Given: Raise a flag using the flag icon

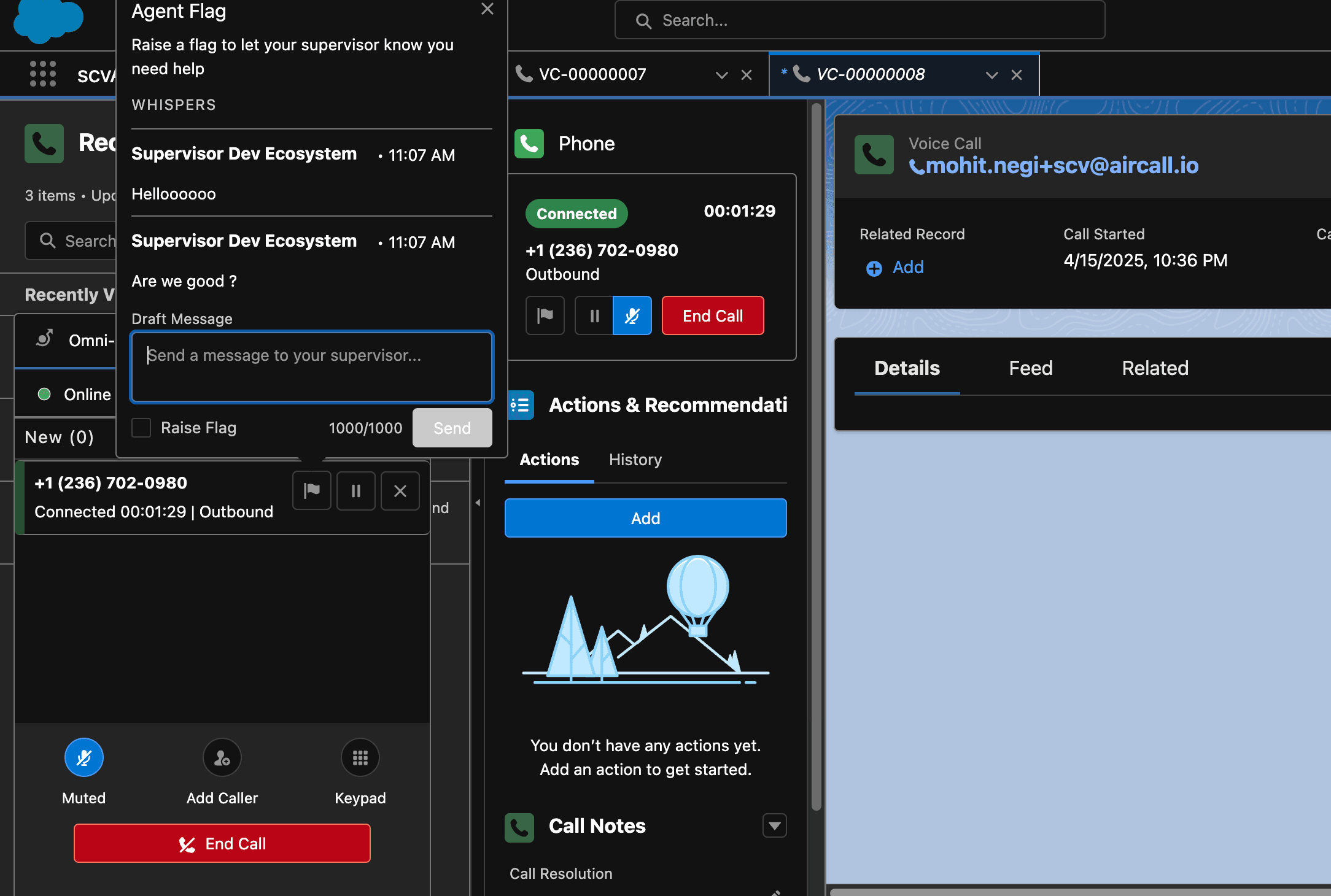Looking at the screenshot, I should click(545, 315).
